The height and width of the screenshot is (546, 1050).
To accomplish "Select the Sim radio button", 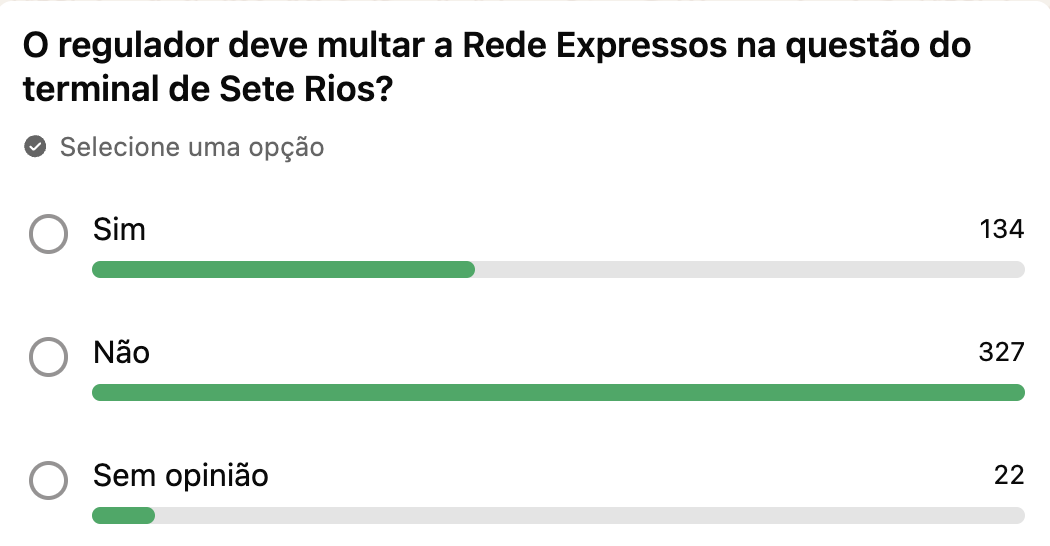I will point(48,235).
